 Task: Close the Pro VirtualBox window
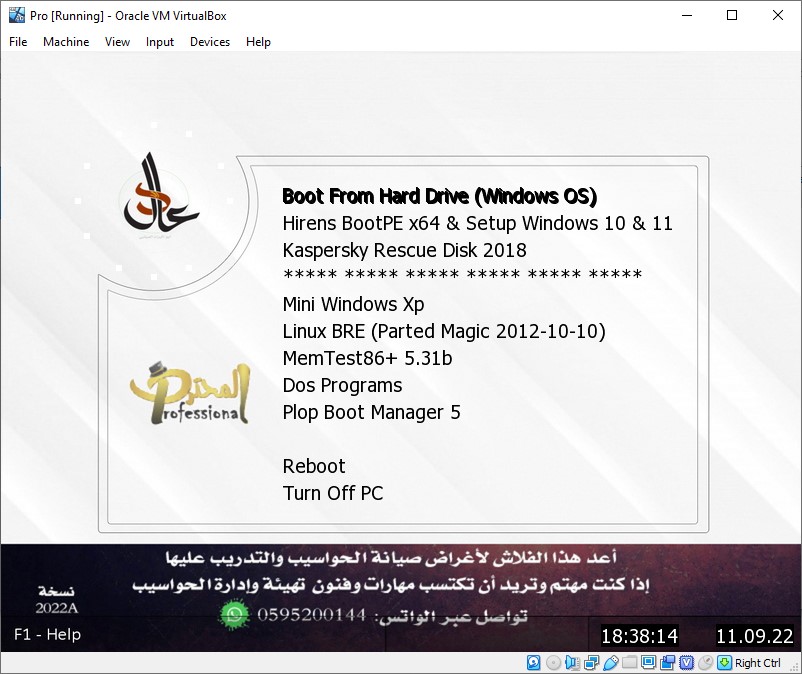(x=777, y=15)
